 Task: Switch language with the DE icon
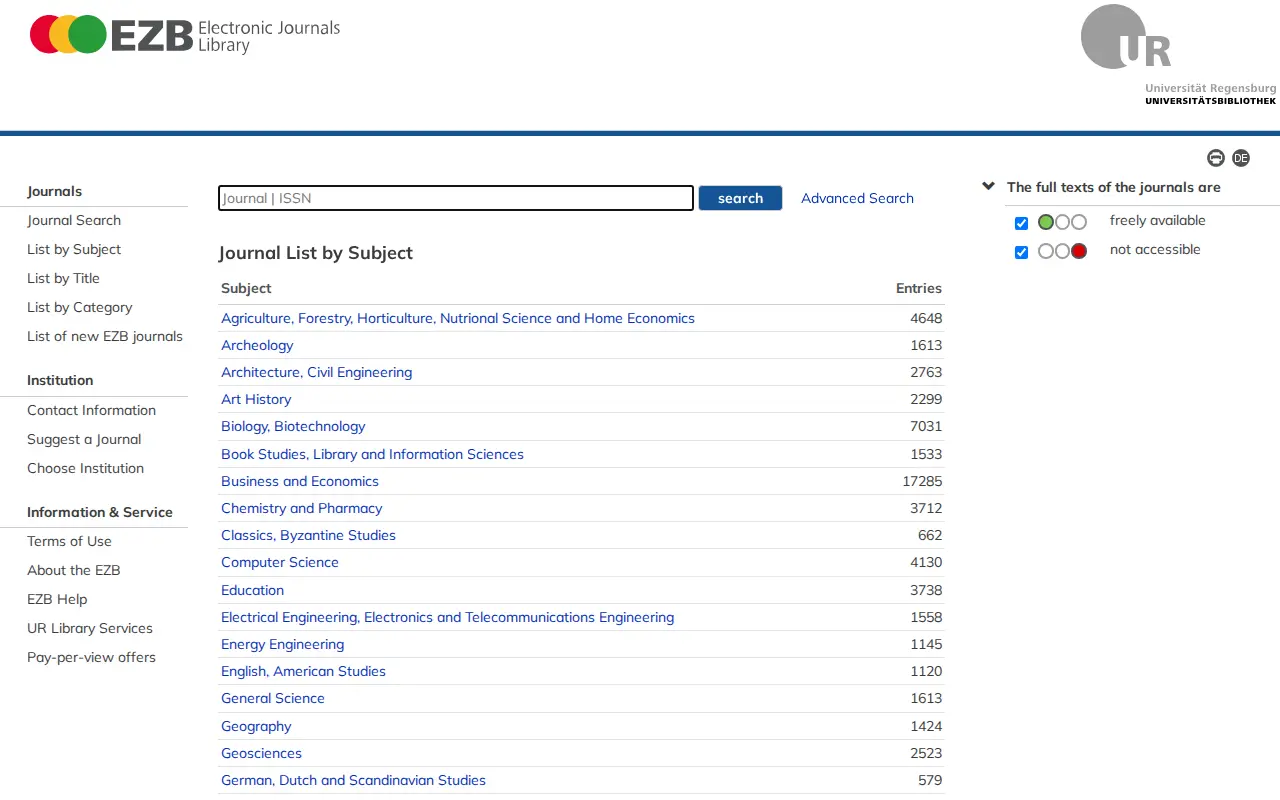(1241, 158)
